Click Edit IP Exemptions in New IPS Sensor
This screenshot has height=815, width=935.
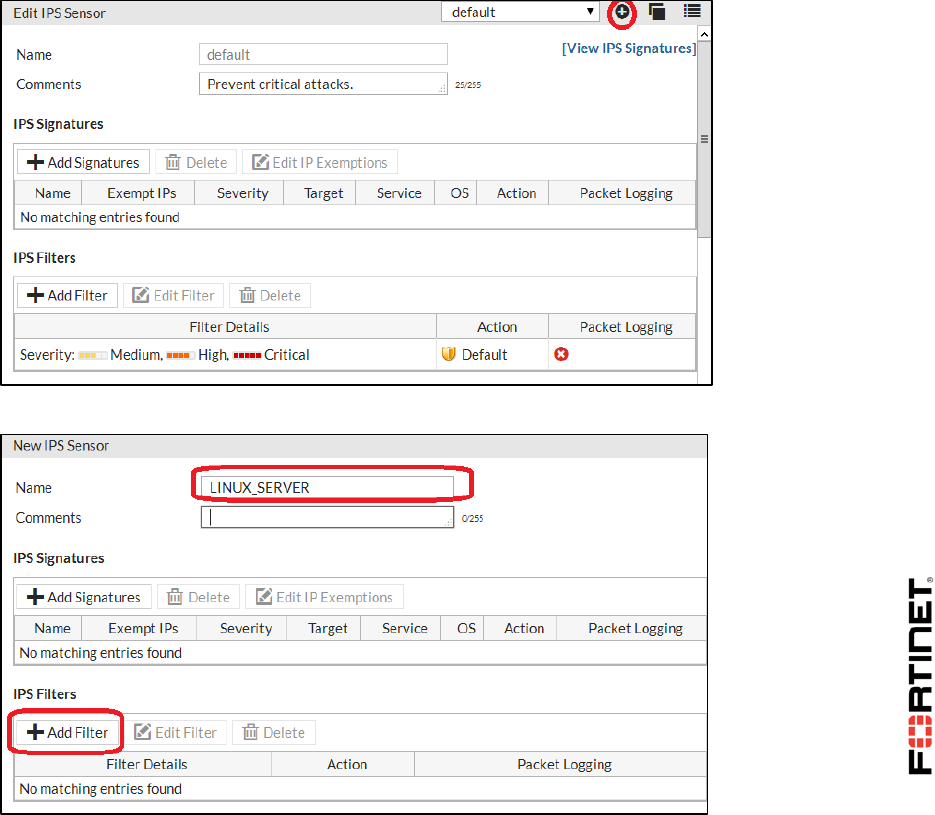(324, 597)
